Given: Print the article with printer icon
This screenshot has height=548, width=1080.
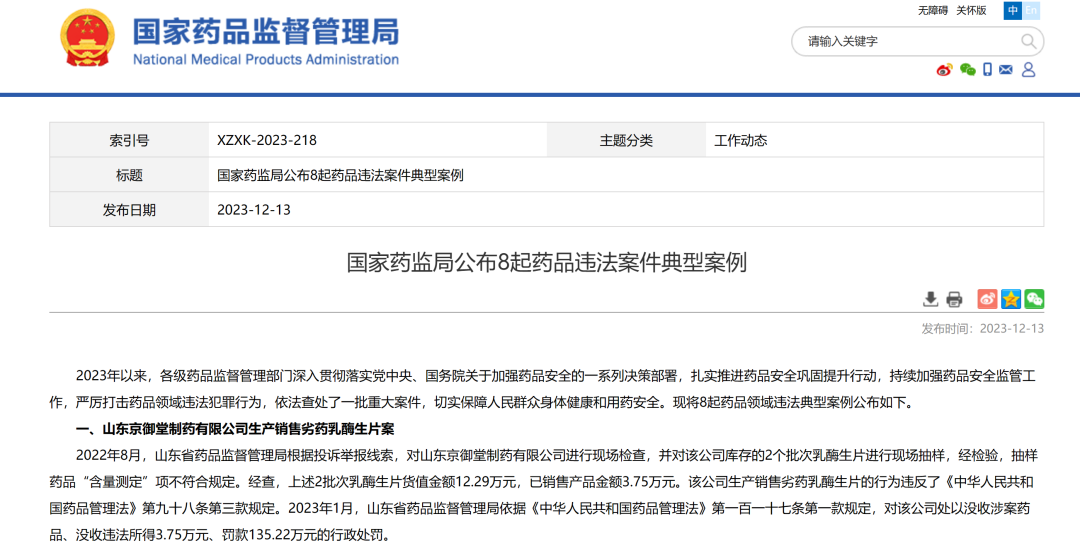Looking at the screenshot, I should pos(954,299).
